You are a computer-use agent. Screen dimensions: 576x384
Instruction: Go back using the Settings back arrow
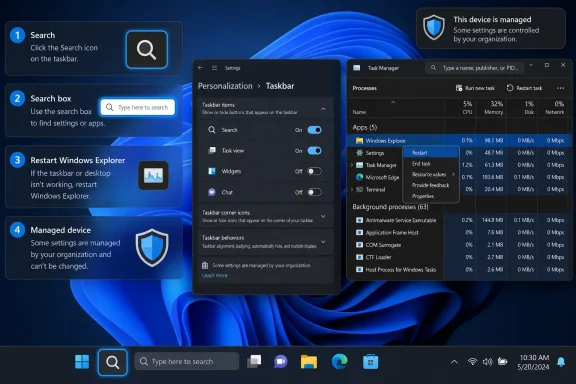coord(200,68)
